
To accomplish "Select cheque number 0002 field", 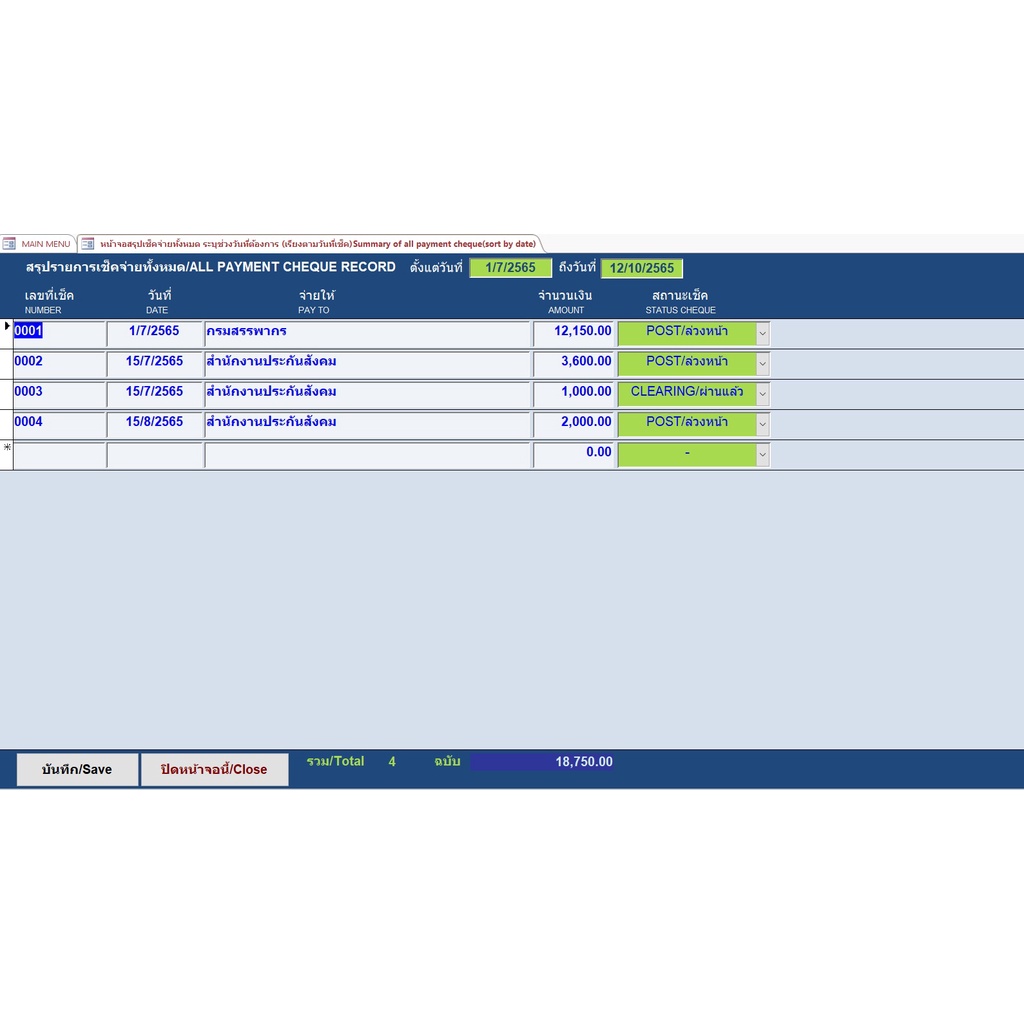I will 59,362.
